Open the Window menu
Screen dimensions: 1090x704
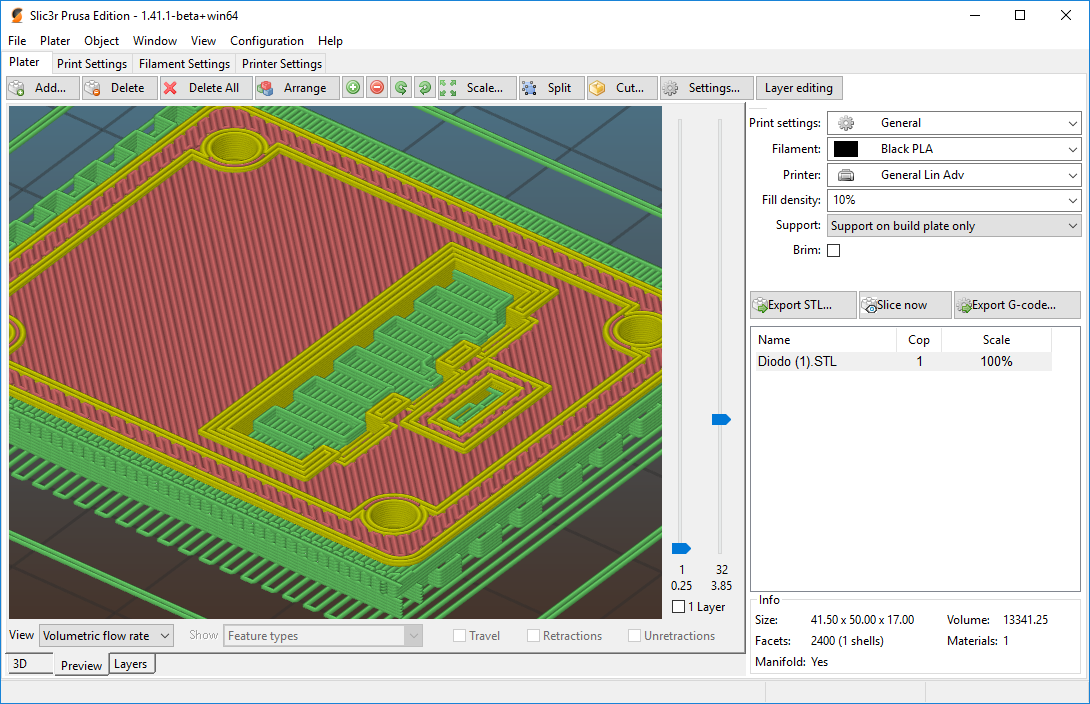pyautogui.click(x=155, y=41)
